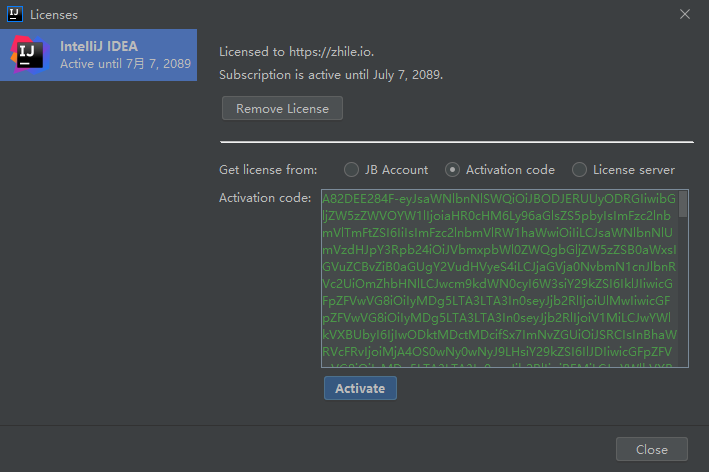Click the 'Get license from:' label
Viewport: 709px width, 472px height.
(268, 170)
